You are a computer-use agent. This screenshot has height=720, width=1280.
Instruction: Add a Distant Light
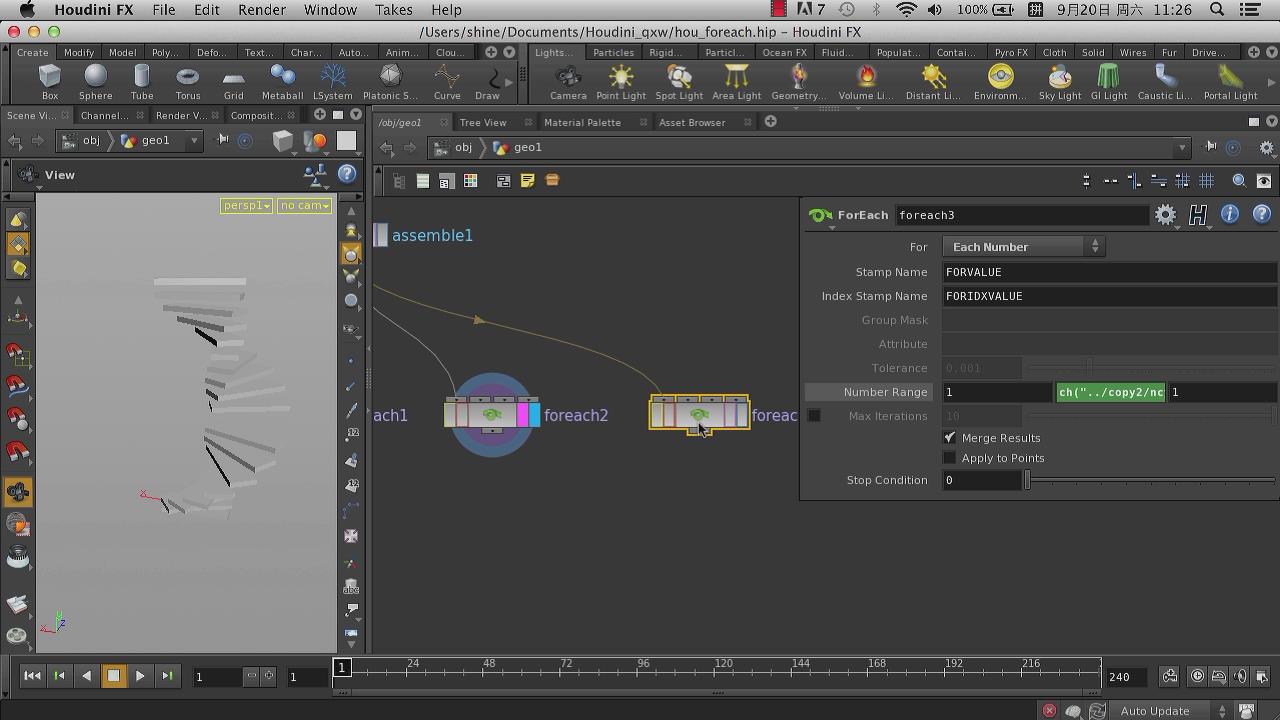(x=932, y=82)
